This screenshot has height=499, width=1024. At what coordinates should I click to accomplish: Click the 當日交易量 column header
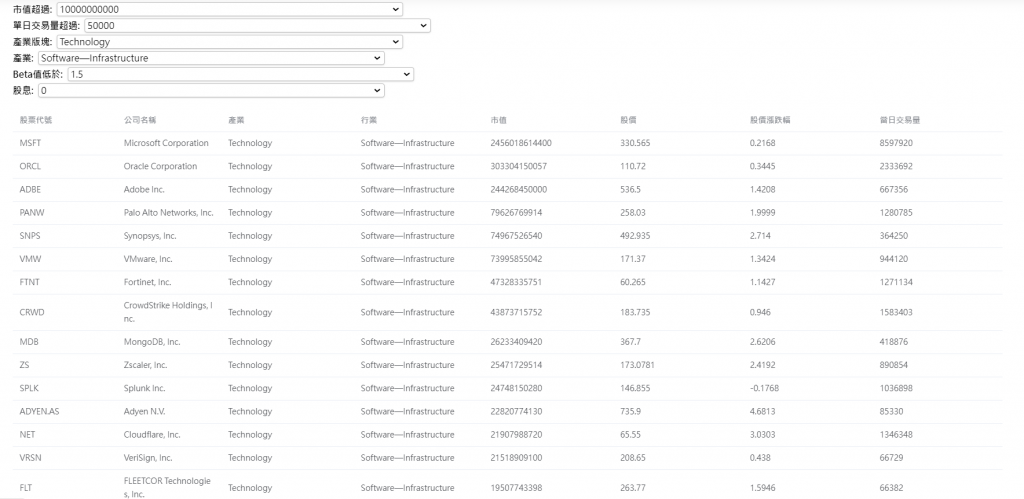(x=900, y=120)
